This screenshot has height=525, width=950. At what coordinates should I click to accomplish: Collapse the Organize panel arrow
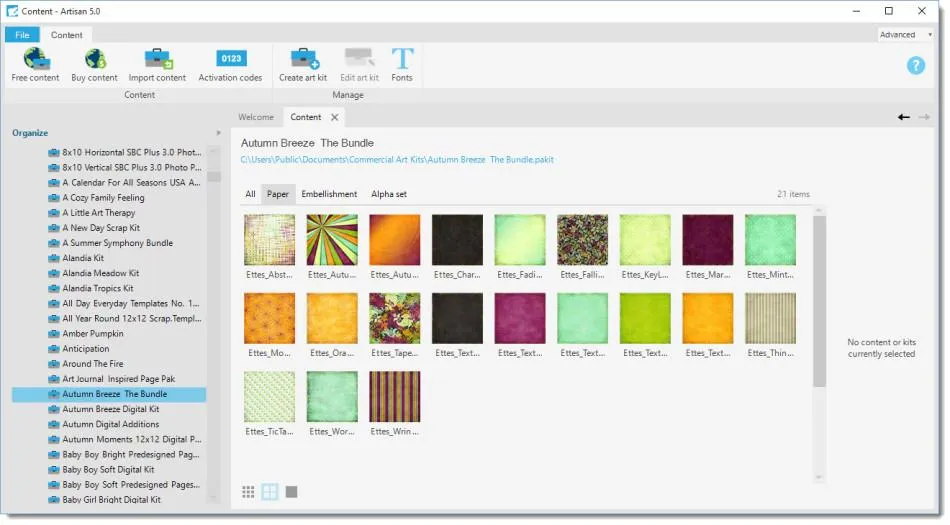pos(219,133)
